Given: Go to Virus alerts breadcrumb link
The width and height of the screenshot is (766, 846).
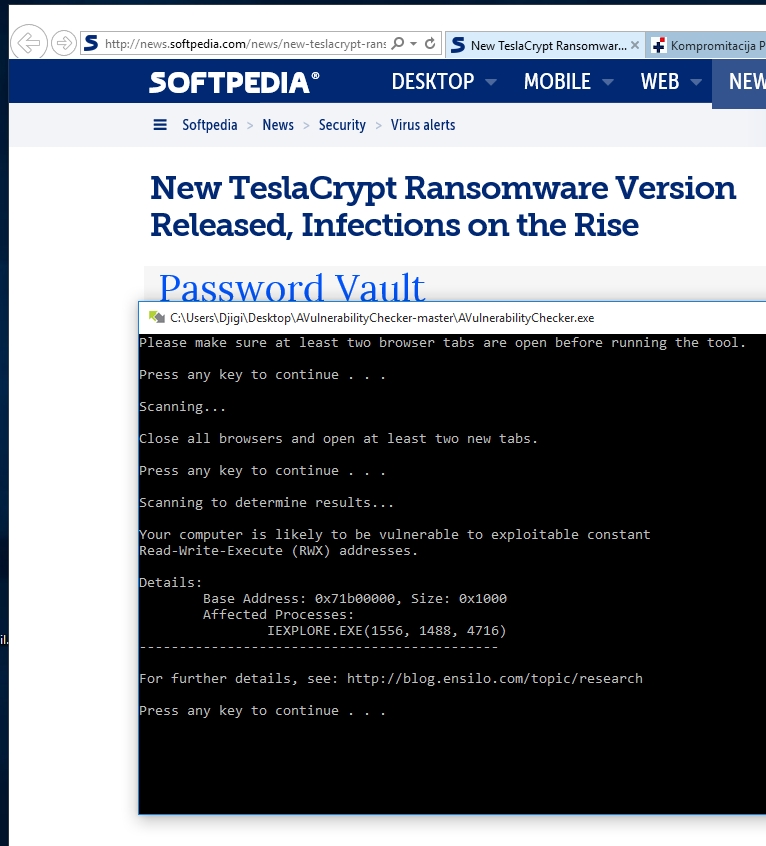Looking at the screenshot, I should point(423,125).
